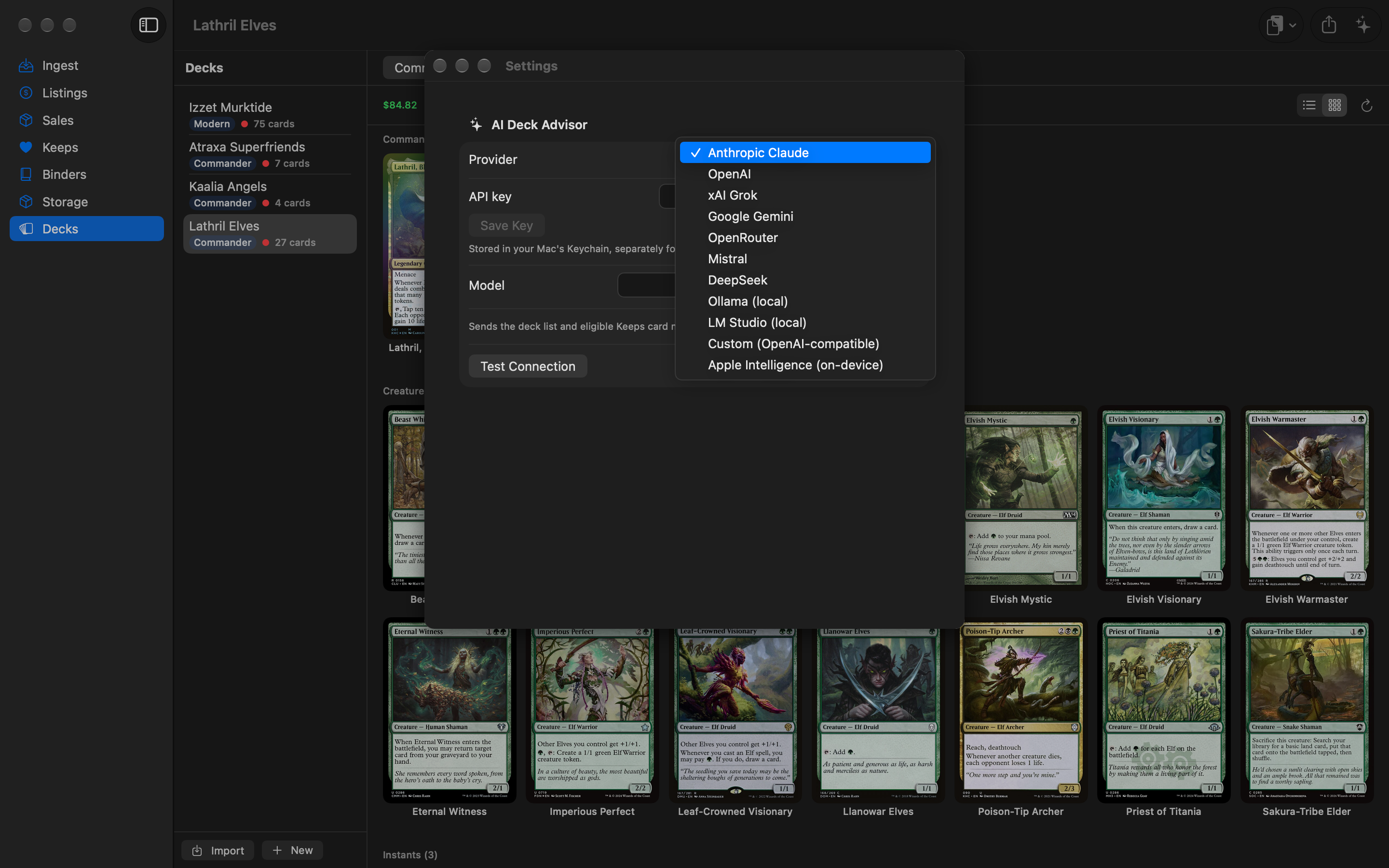Open the Imperious Perfect card
This screenshot has height=868, width=1389.
coord(592,715)
